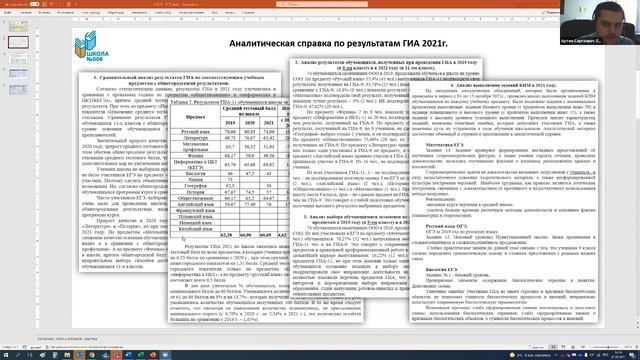Click the spell check icon in status bar
The width and height of the screenshot is (640, 360).
coord(25,347)
